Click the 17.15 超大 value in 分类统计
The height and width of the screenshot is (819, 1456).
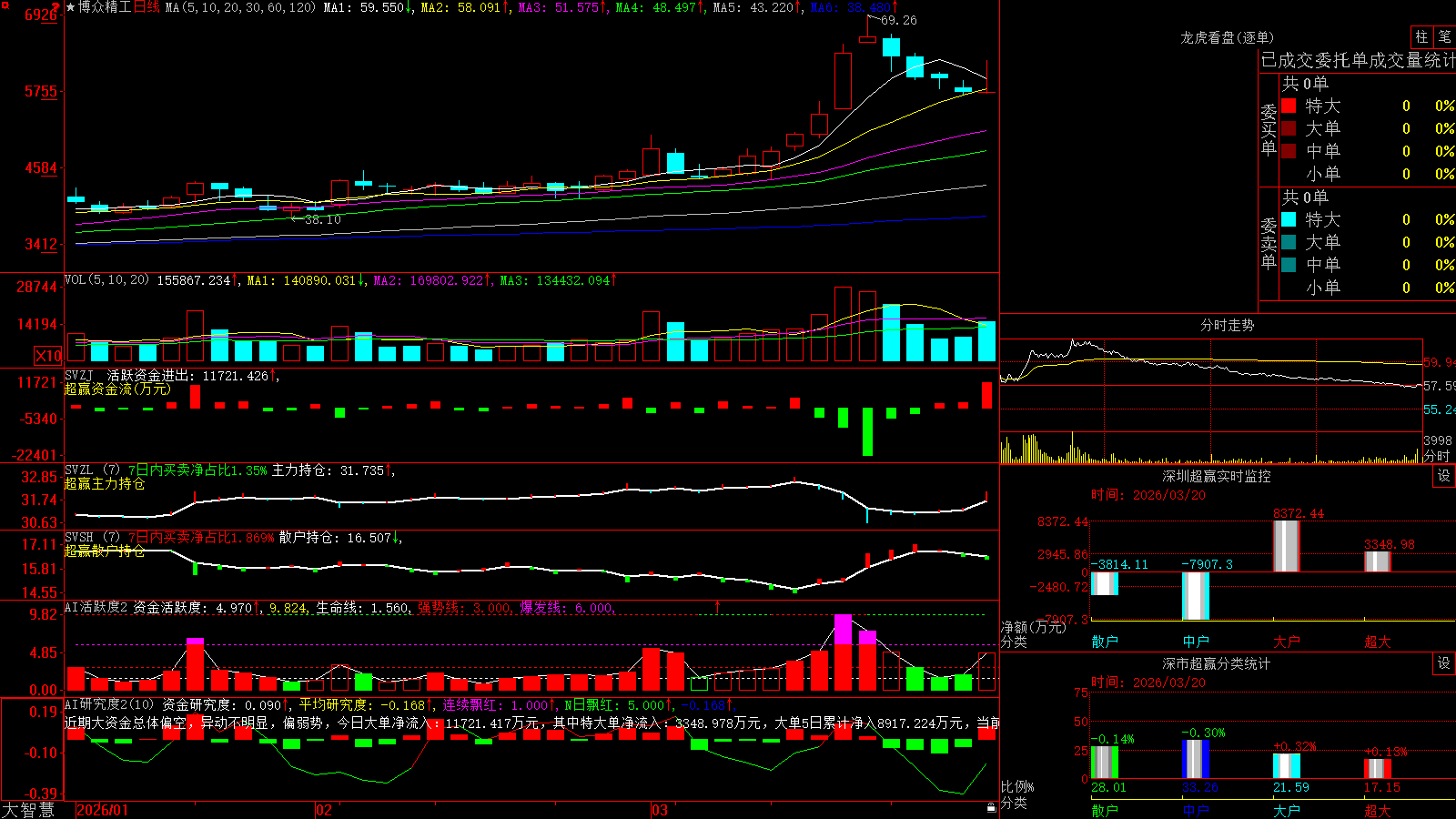point(1381,787)
